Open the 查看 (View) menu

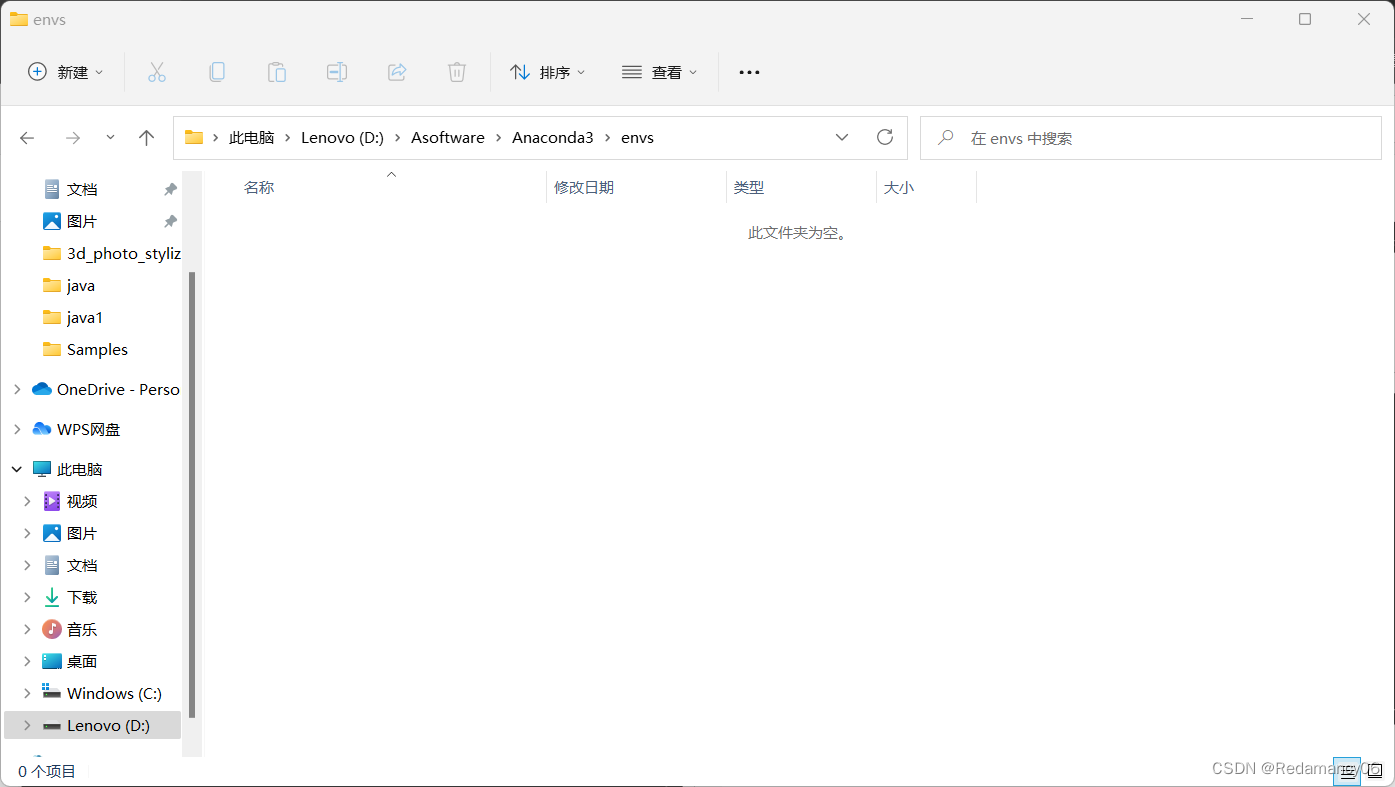point(660,72)
